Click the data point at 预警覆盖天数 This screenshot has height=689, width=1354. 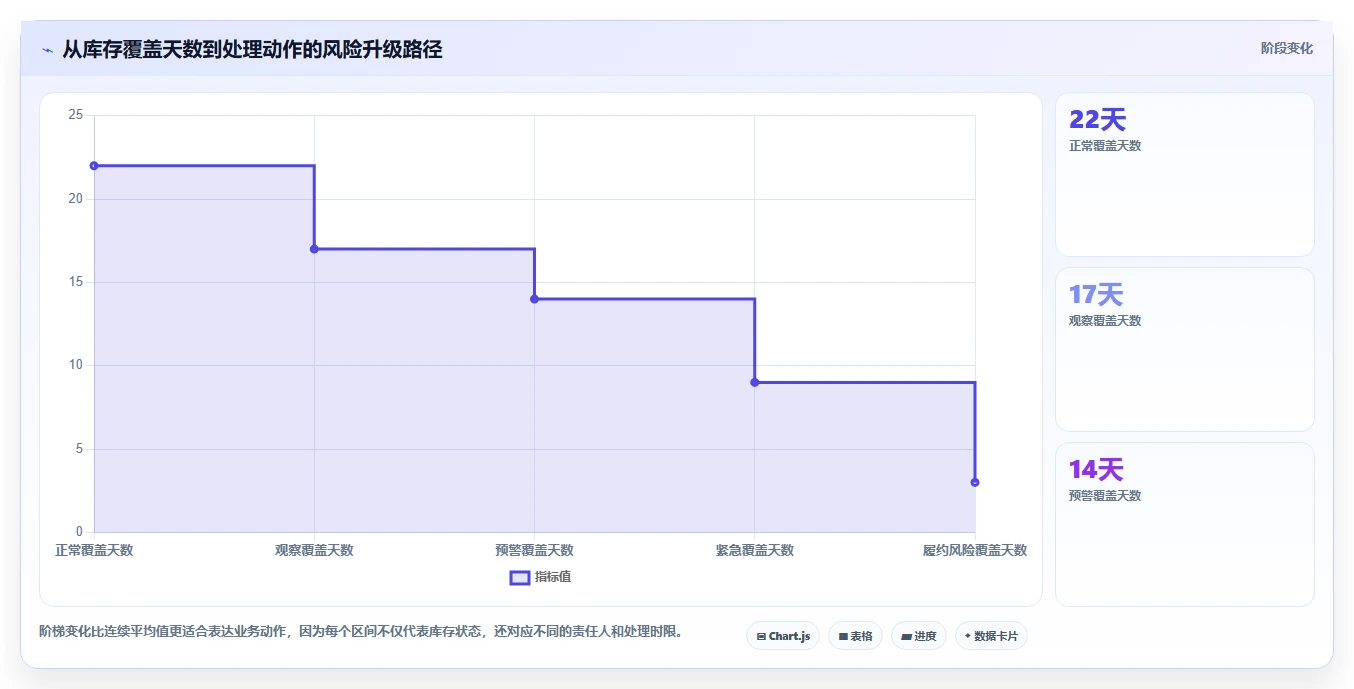[534, 299]
